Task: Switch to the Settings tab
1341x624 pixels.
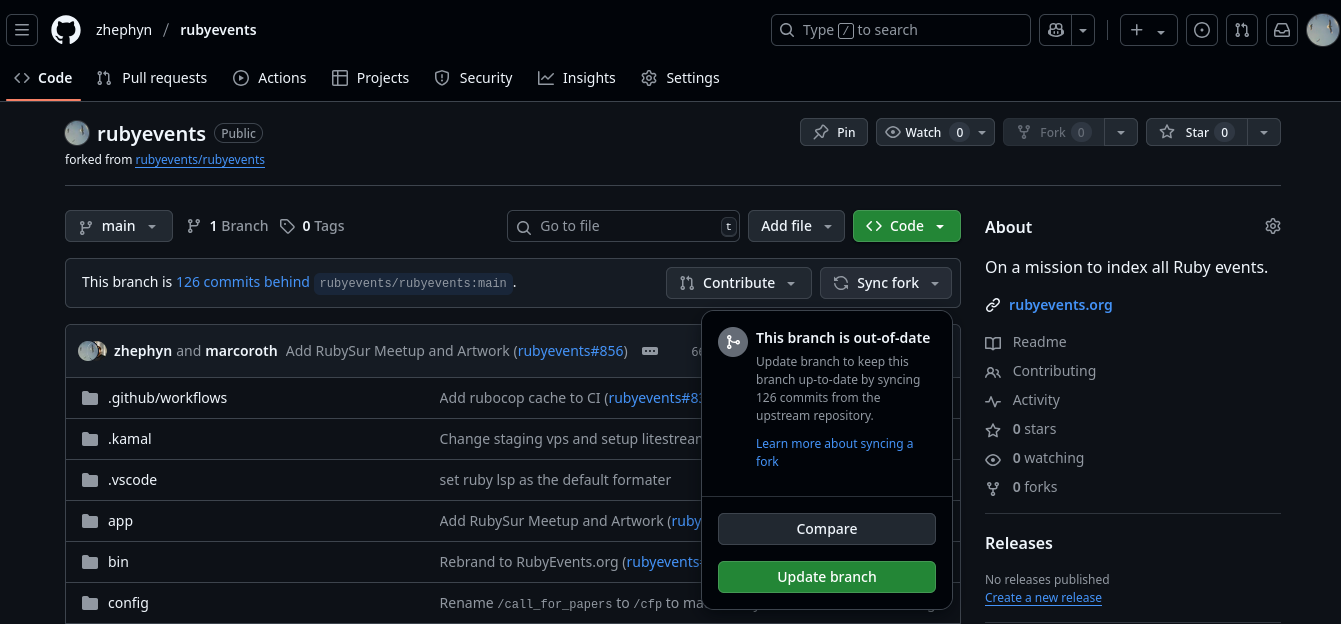Action: (x=680, y=78)
